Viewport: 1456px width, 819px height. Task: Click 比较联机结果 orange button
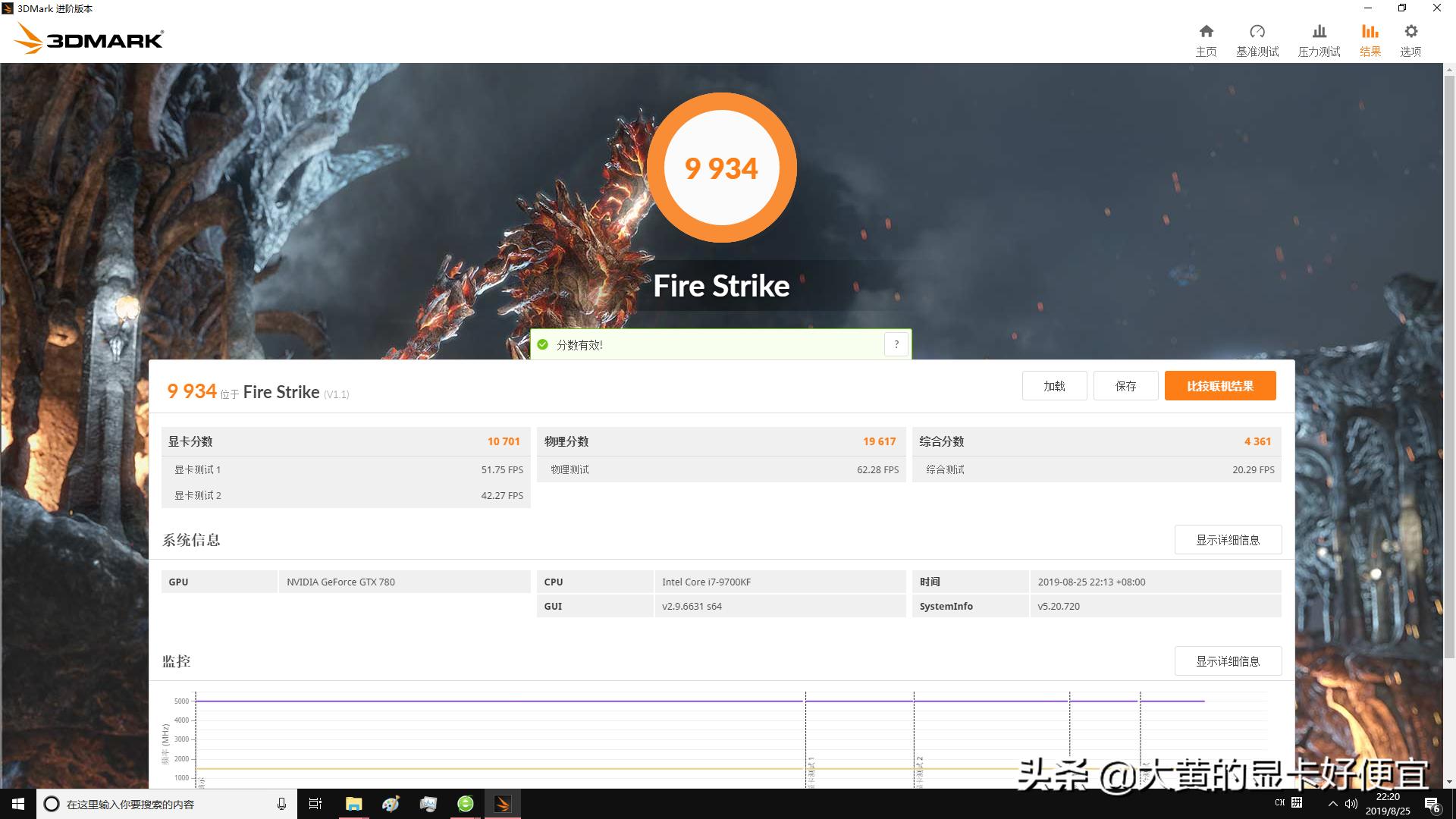click(1219, 385)
